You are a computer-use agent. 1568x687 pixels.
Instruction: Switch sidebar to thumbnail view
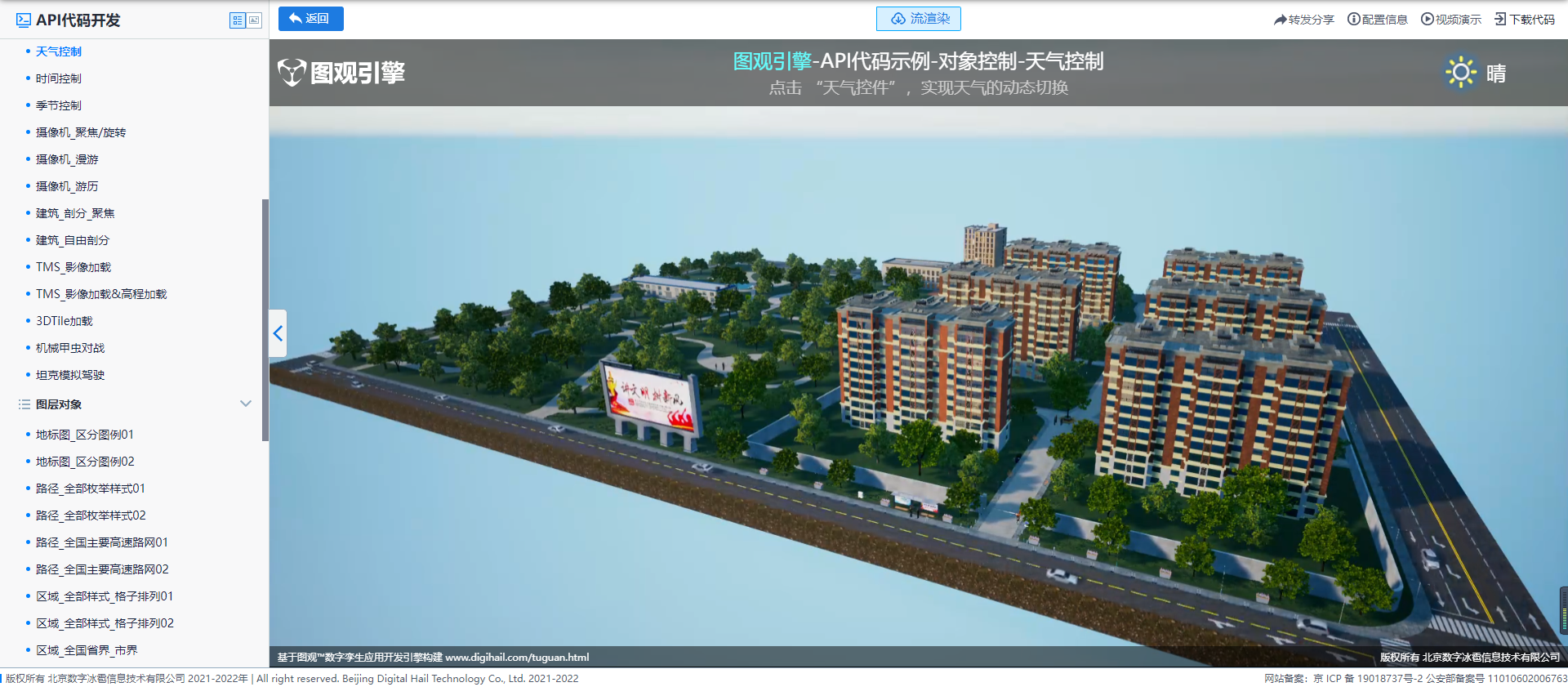tap(254, 20)
